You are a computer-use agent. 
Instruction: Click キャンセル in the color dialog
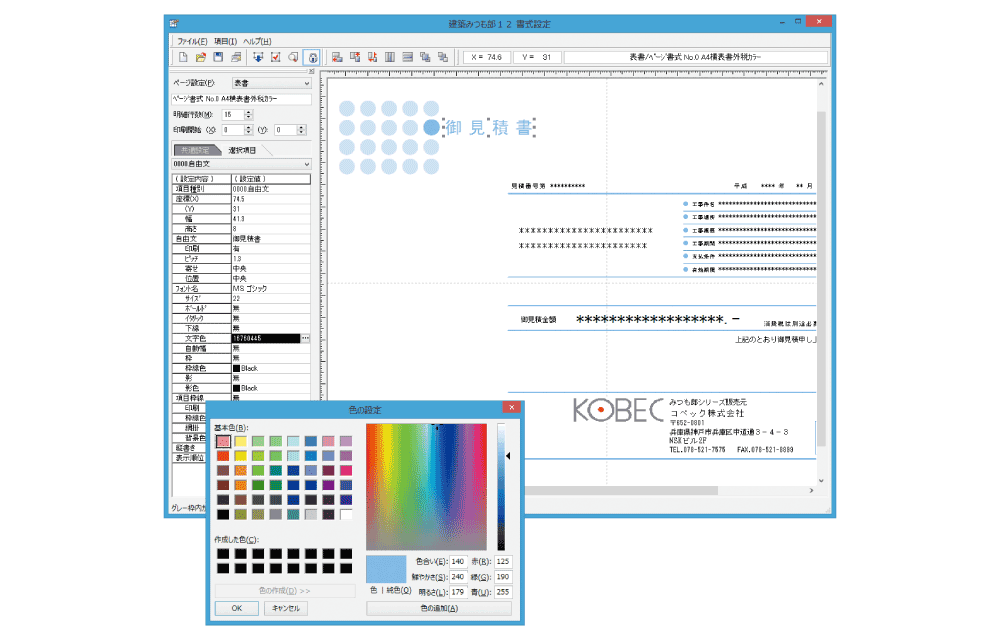pyautogui.click(x=286, y=608)
